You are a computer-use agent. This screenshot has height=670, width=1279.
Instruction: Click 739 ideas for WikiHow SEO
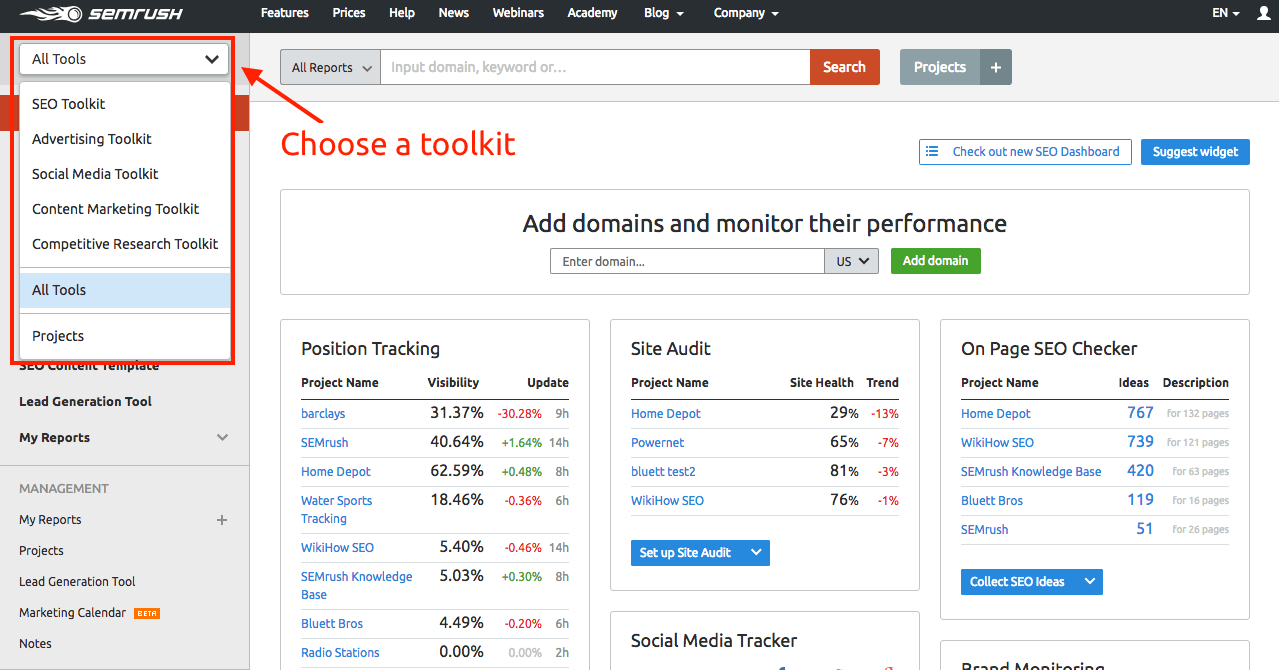tap(1140, 442)
